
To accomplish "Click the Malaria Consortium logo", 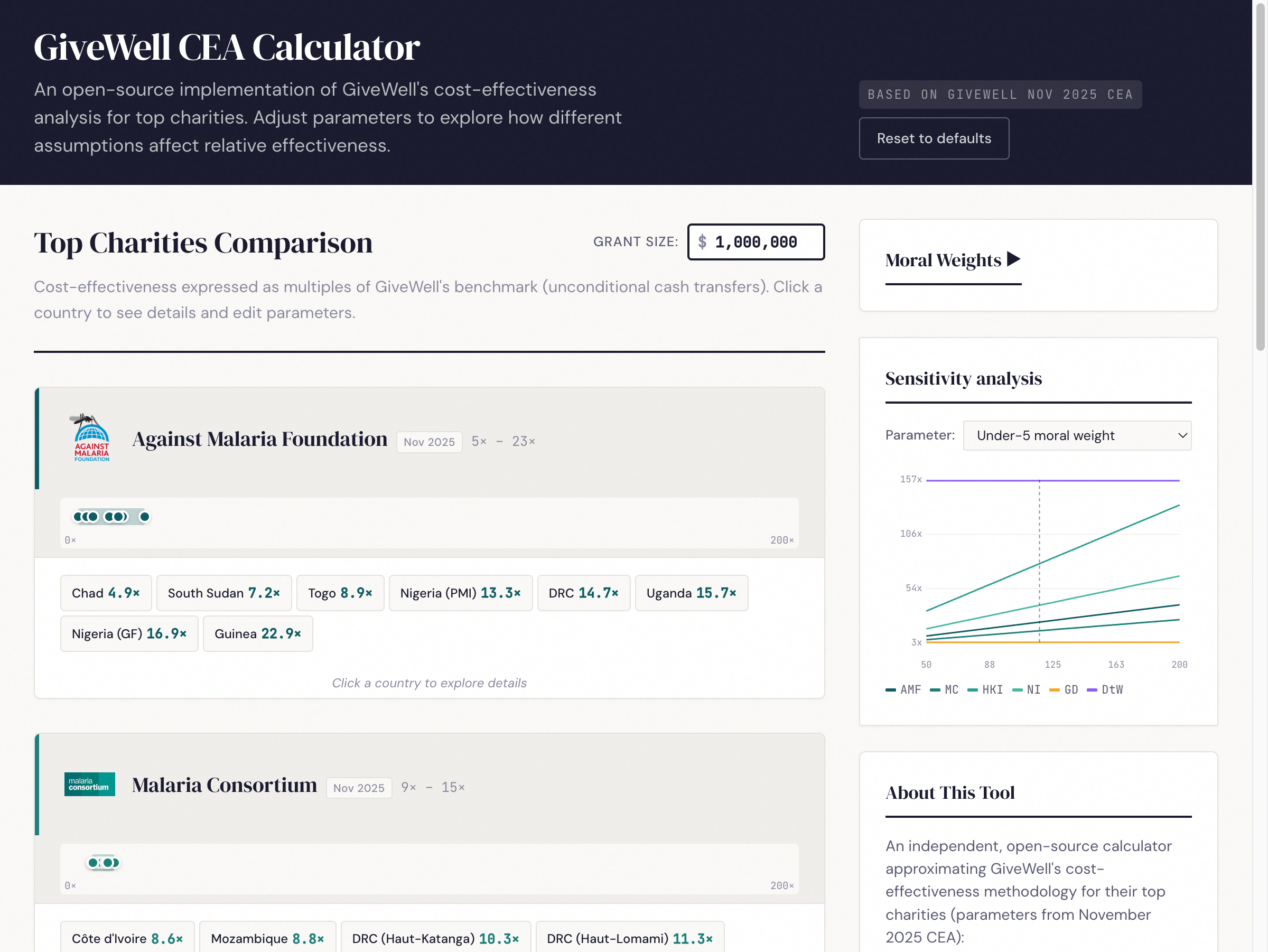I will pyautogui.click(x=89, y=784).
